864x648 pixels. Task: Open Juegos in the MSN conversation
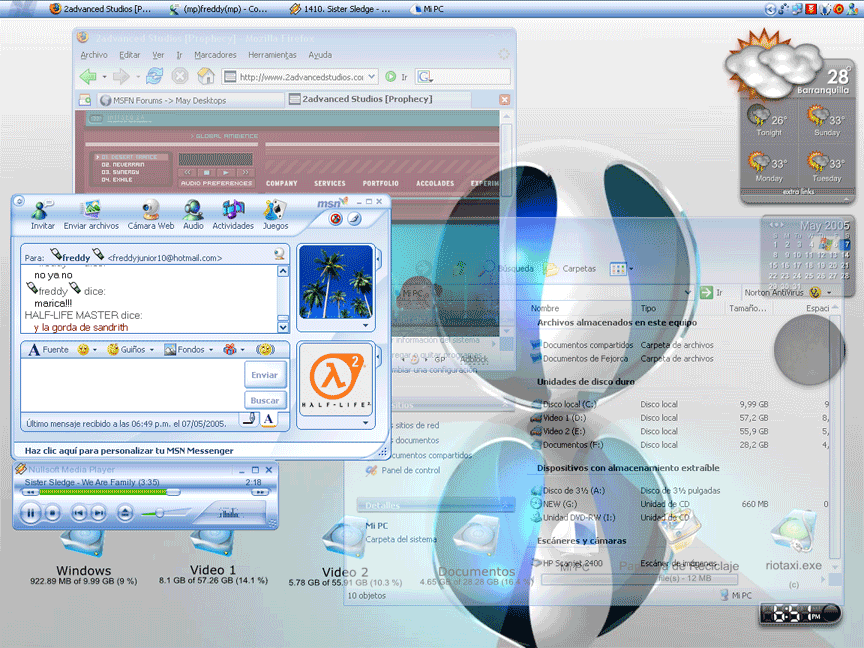(x=275, y=215)
